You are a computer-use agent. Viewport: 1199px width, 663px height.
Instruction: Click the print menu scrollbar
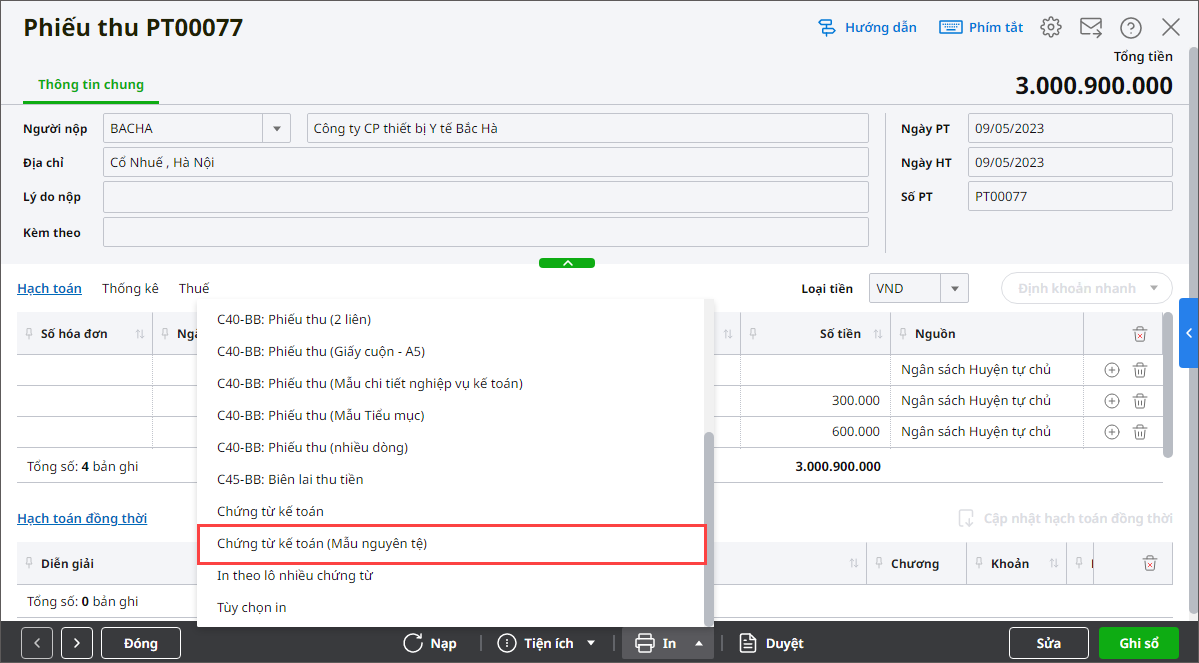click(709, 528)
